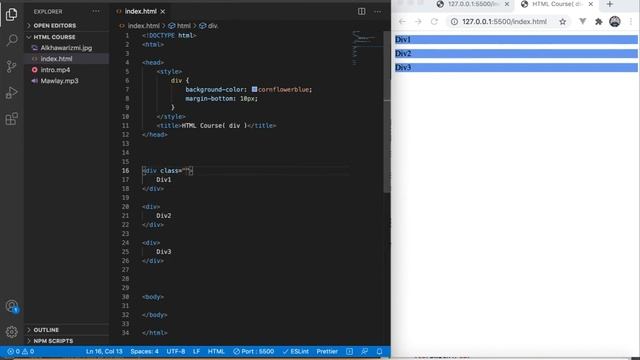This screenshot has width=640, height=360.
Task: Split the editor right
Action: pyautogui.click(x=362, y=11)
